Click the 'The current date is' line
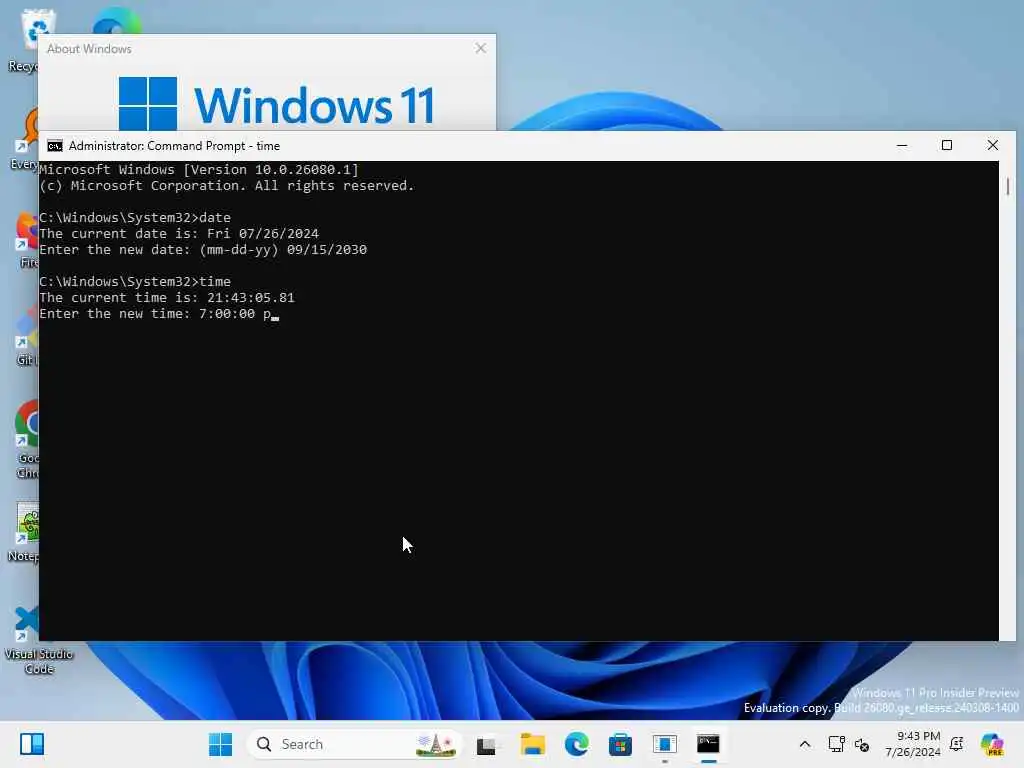Screen dimensions: 1024x768 179,234
